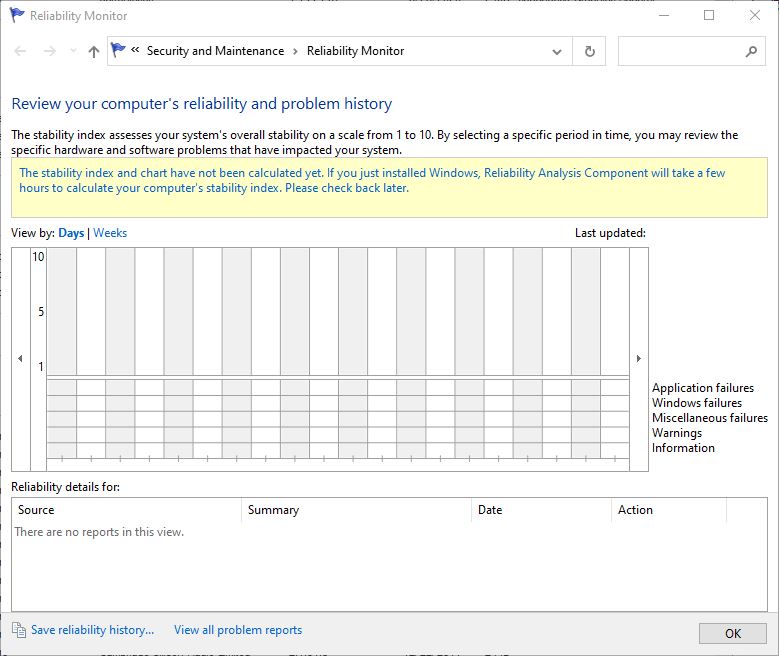Image resolution: width=779 pixels, height=656 pixels.
Task: View all problem reports
Action: [238, 630]
